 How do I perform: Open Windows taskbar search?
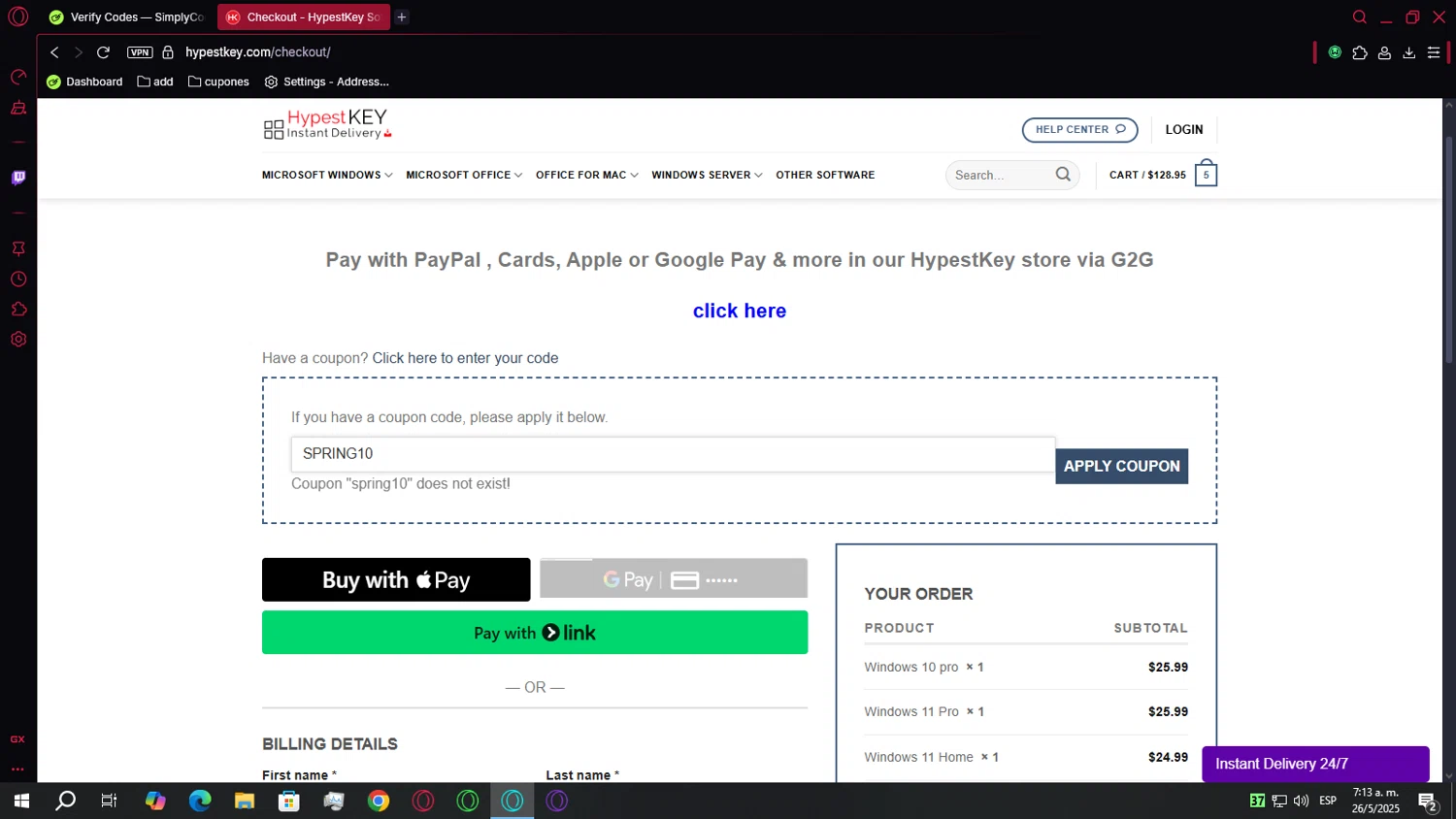pyautogui.click(x=65, y=801)
